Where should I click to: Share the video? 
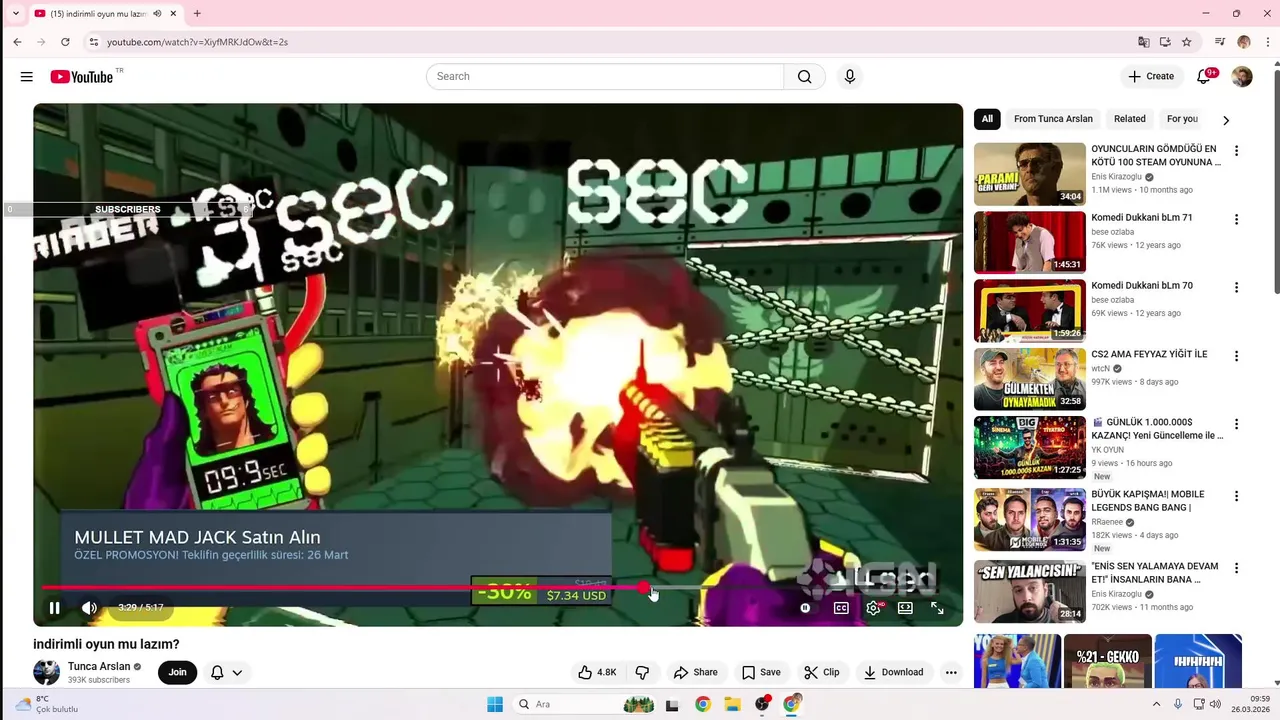pyautogui.click(x=696, y=673)
